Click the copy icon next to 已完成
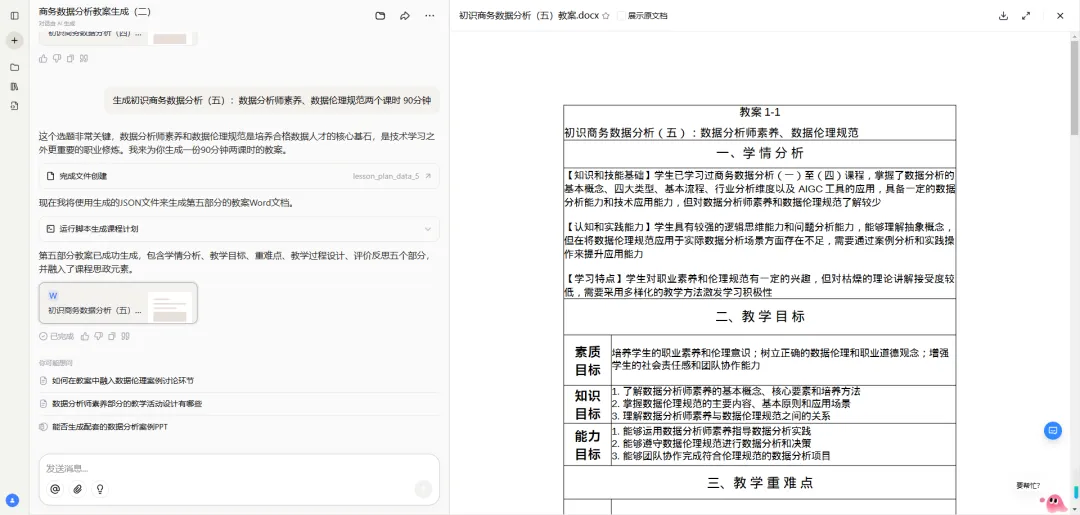1080x515 pixels. 112,337
